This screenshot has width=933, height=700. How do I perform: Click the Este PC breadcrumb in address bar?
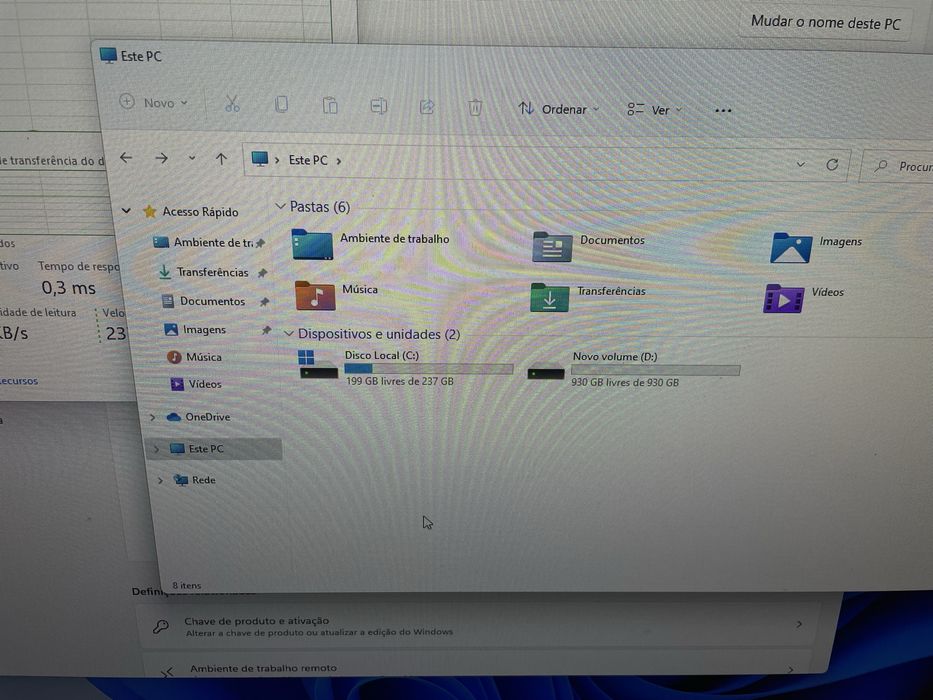(308, 160)
